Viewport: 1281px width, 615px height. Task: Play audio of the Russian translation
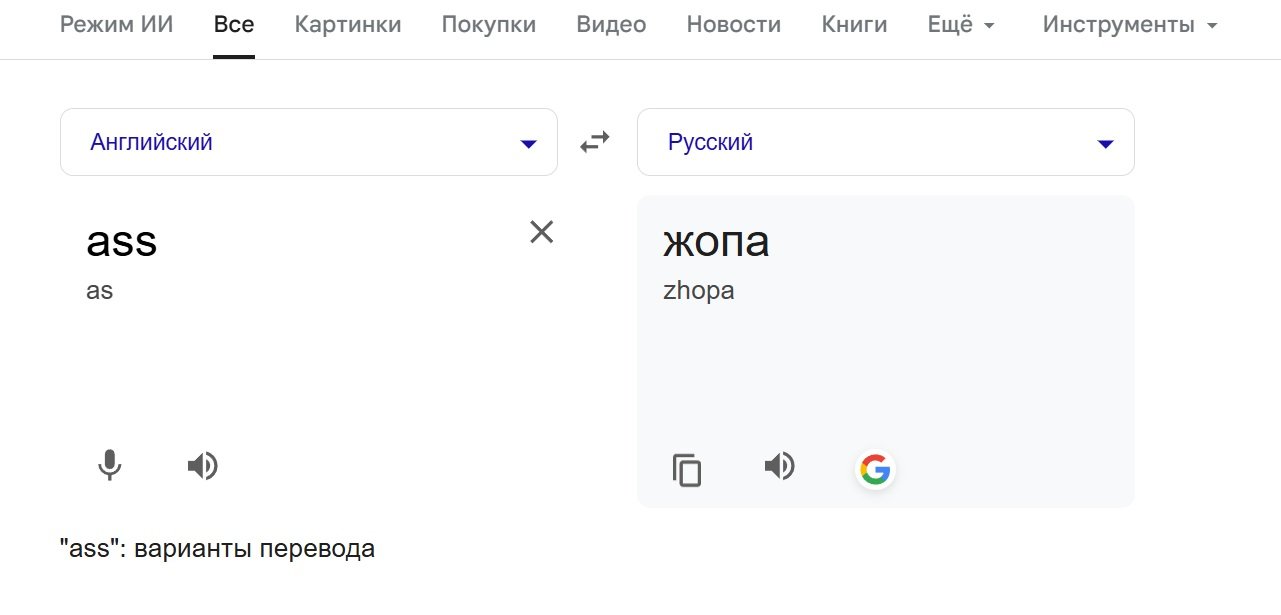779,466
